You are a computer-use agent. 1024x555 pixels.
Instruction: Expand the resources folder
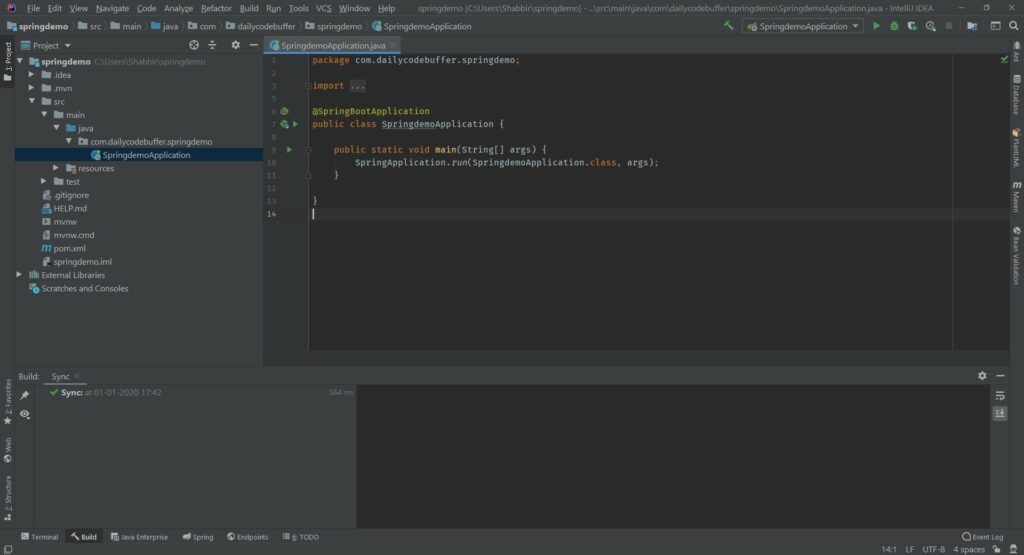click(56, 168)
